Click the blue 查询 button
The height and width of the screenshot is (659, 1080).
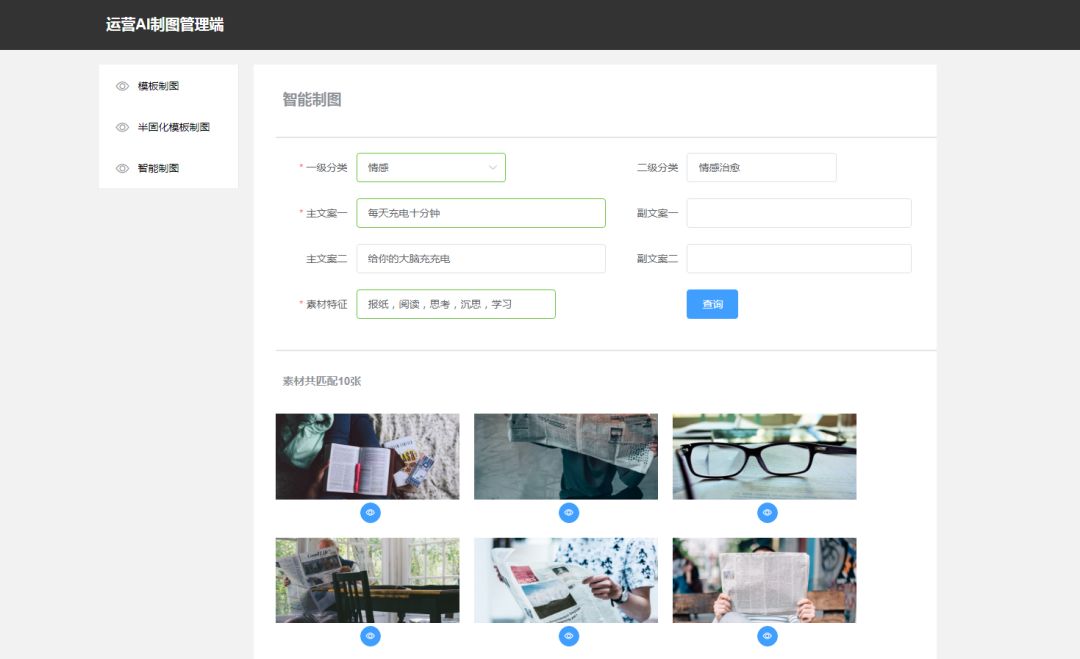pyautogui.click(x=712, y=304)
